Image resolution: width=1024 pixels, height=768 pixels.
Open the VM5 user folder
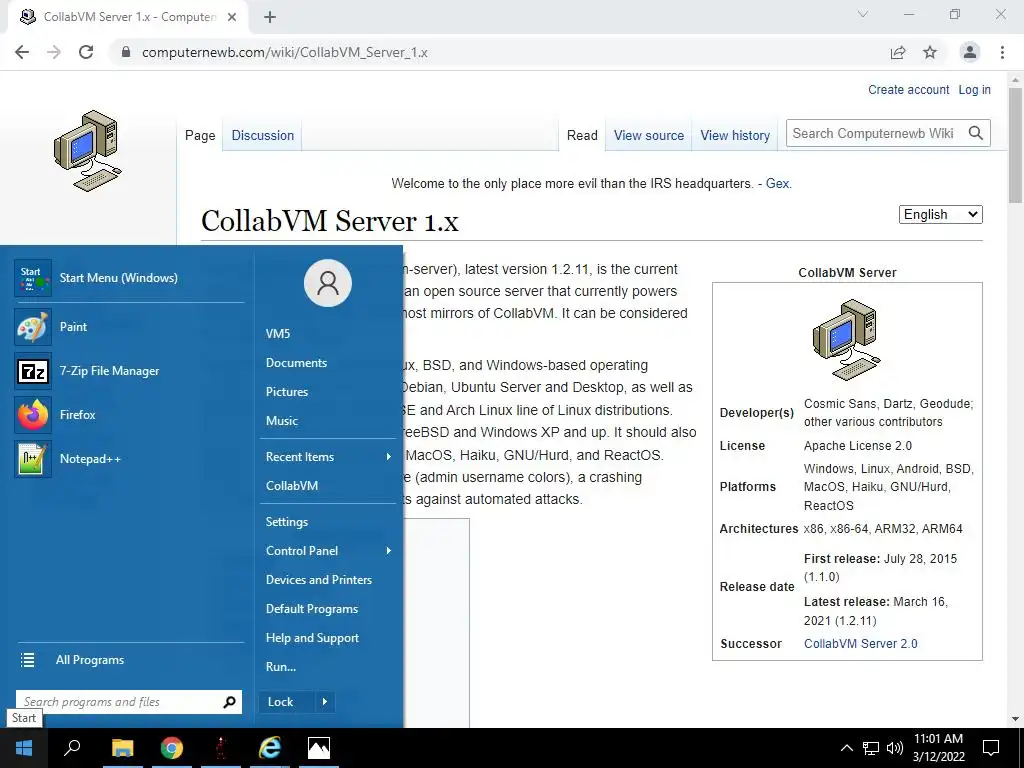pyautogui.click(x=278, y=334)
